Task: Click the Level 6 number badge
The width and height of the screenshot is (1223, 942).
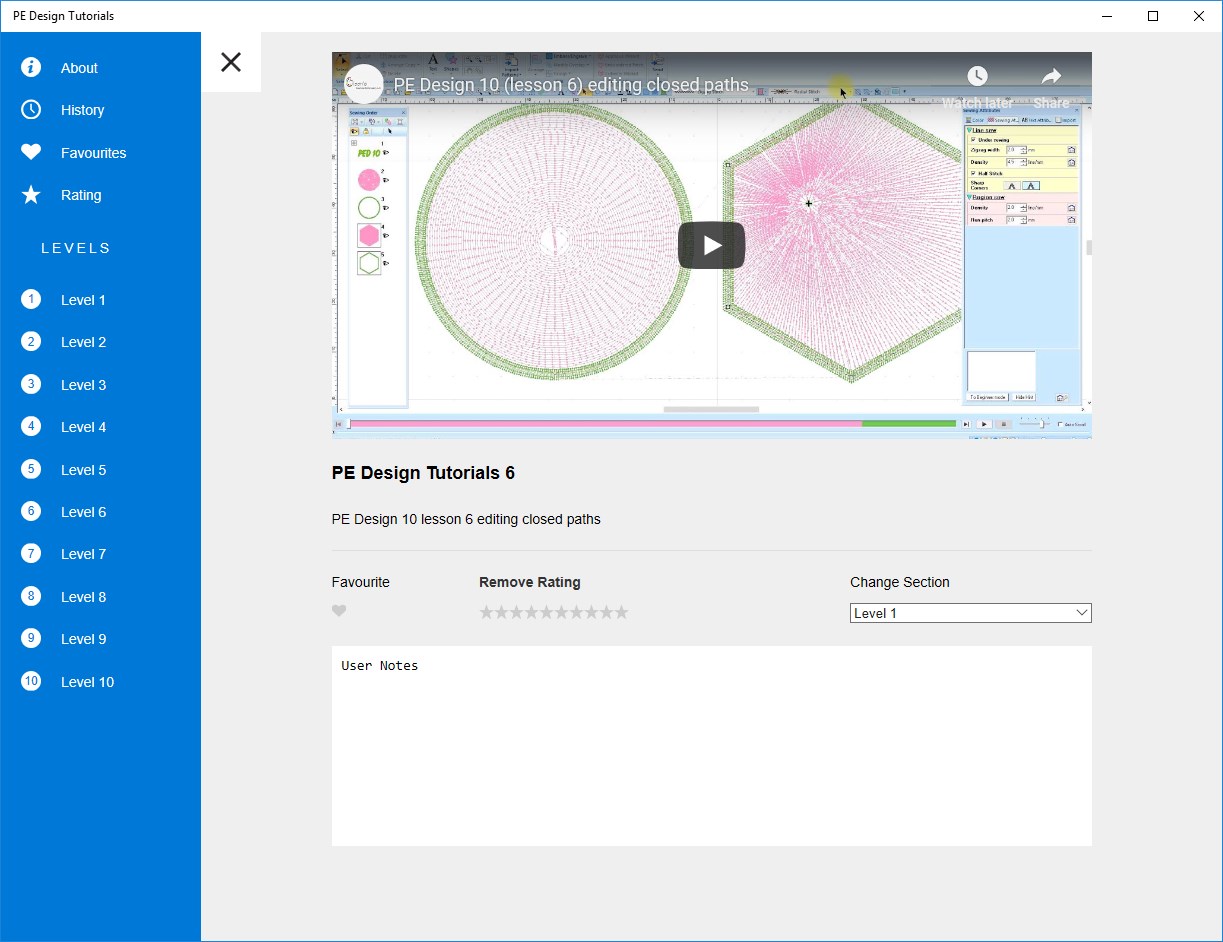Action: pos(31,512)
